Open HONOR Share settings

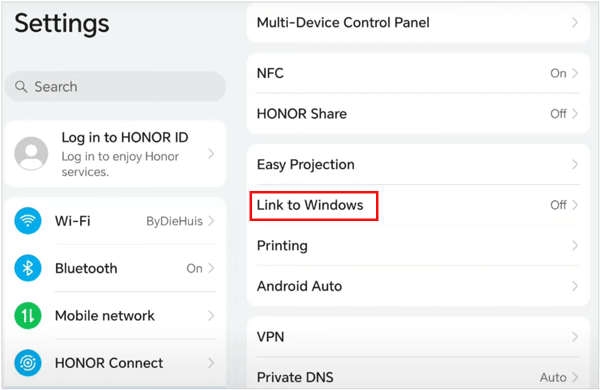click(418, 114)
